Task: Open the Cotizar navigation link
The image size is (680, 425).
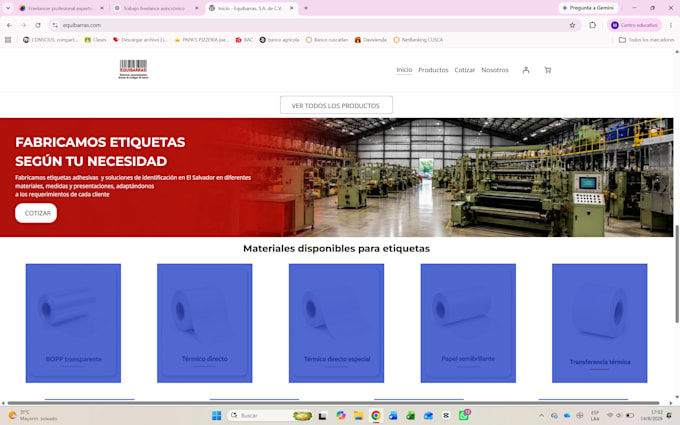Action: pos(465,70)
